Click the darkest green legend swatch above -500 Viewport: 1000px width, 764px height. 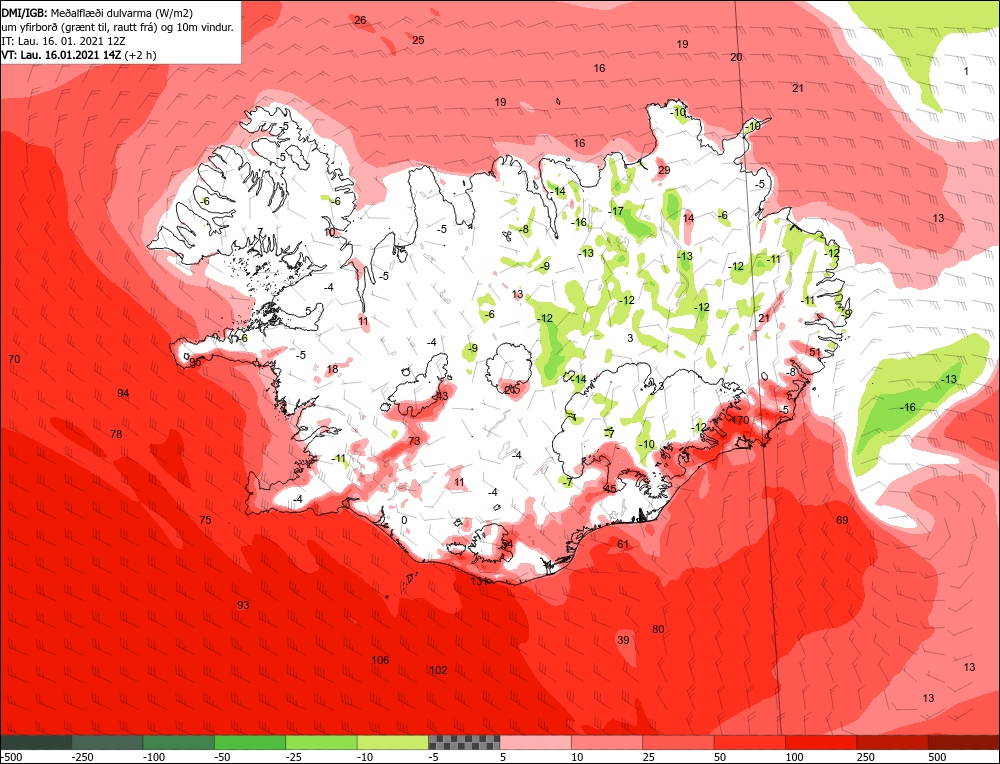(36, 742)
